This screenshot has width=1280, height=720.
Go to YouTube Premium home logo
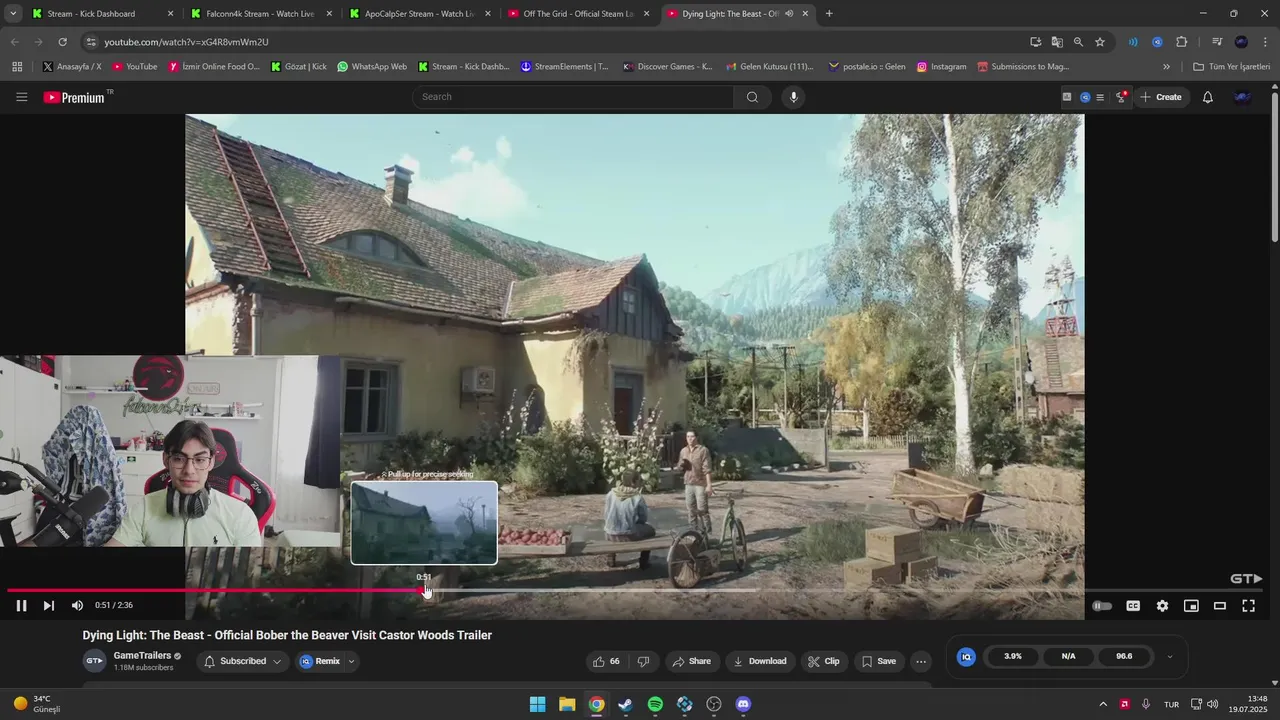pyautogui.click(x=74, y=97)
